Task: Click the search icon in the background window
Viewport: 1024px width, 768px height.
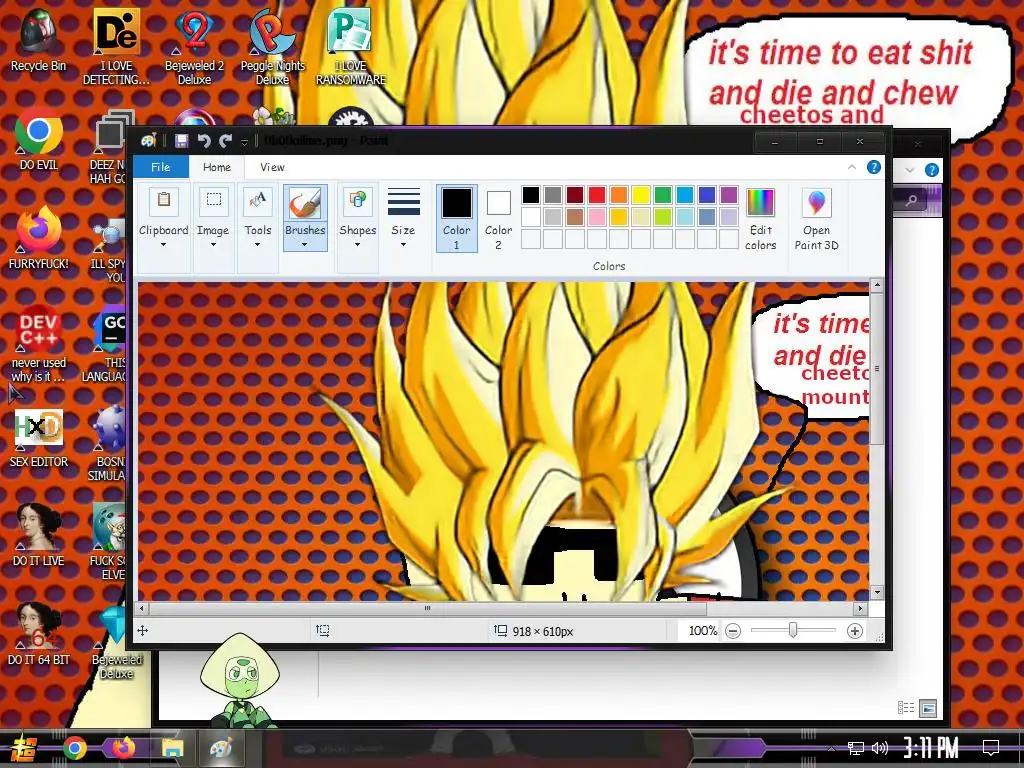Action: (x=912, y=200)
